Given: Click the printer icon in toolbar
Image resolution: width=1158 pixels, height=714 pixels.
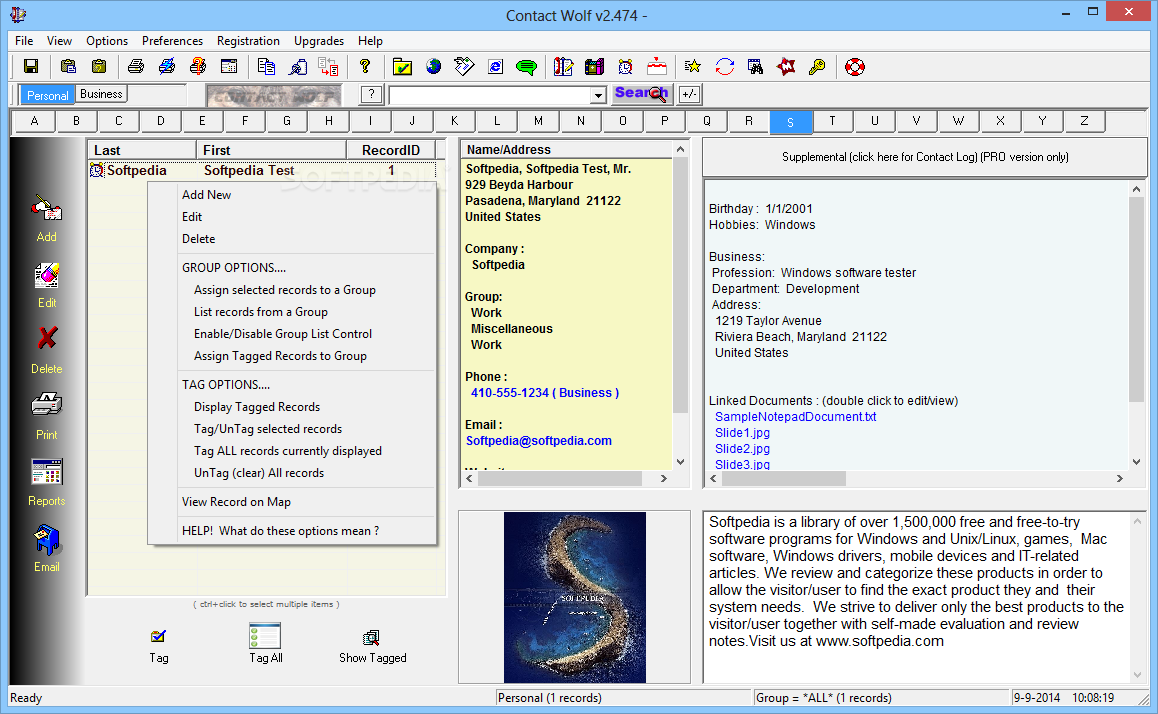Looking at the screenshot, I should (136, 66).
